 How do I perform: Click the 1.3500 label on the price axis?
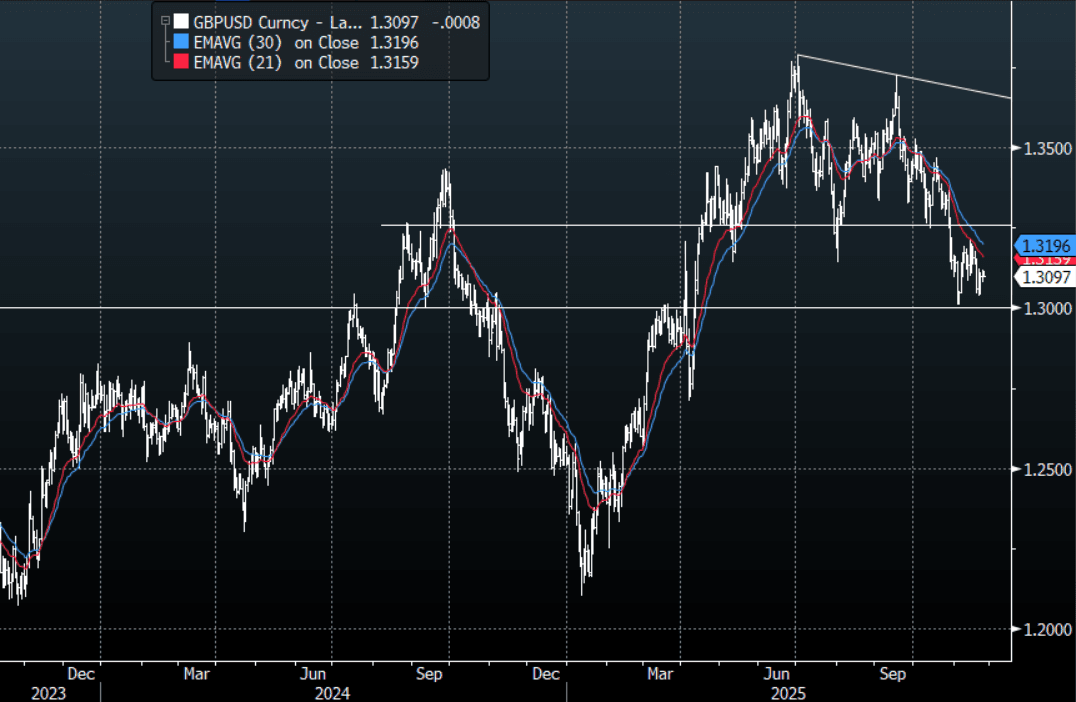click(1044, 148)
